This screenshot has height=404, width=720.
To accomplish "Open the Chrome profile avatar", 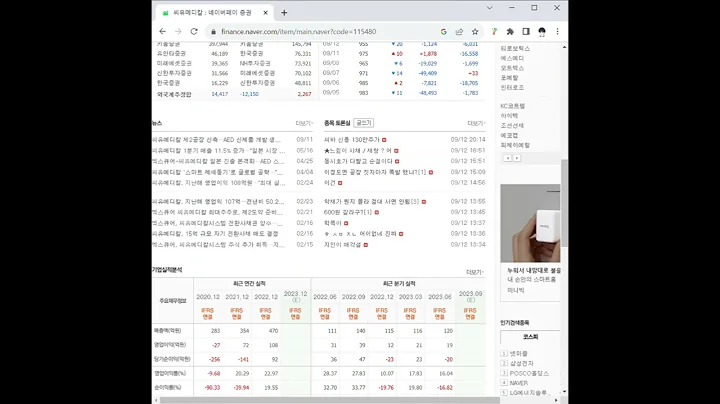I will pyautogui.click(x=542, y=32).
